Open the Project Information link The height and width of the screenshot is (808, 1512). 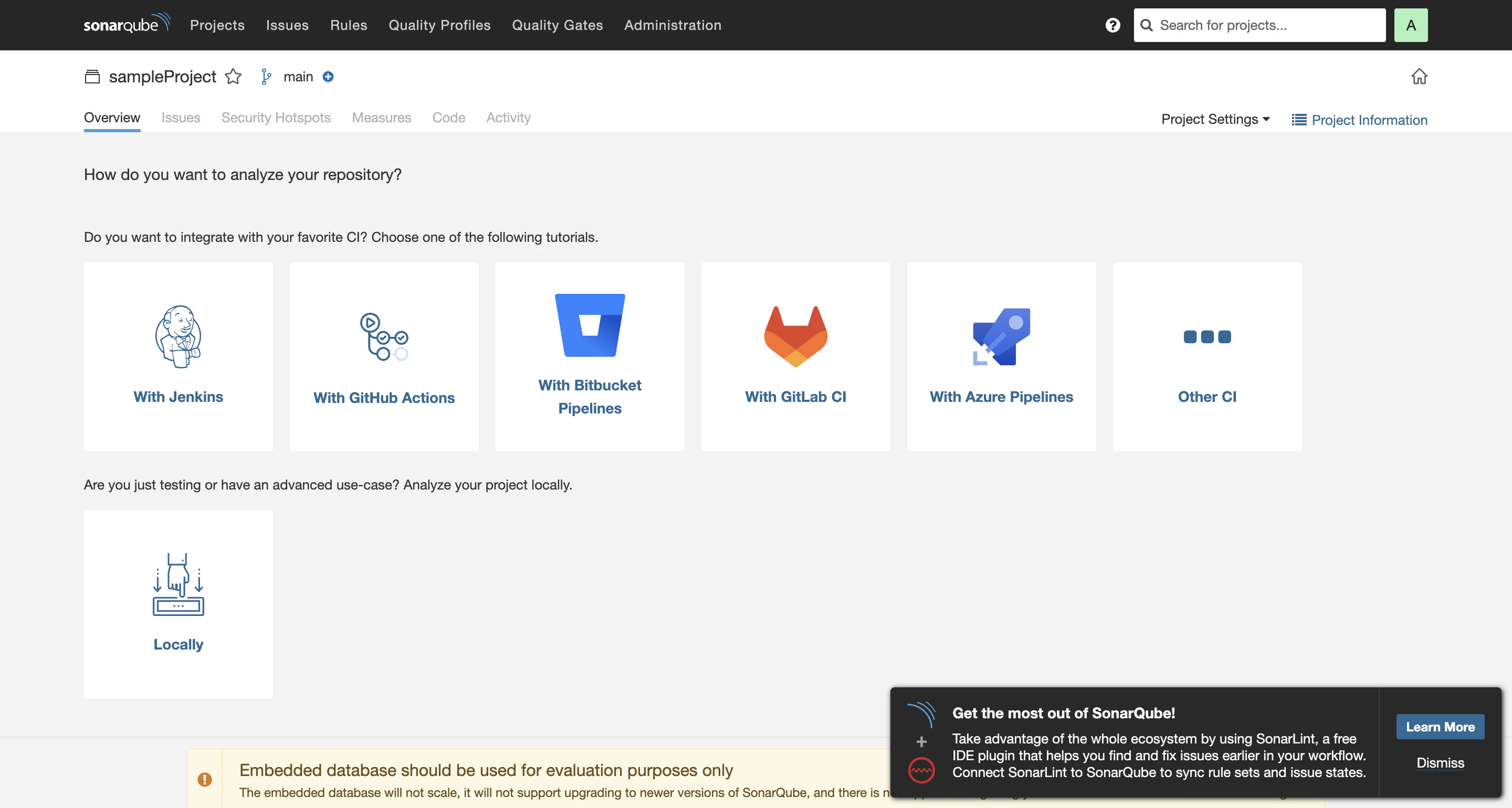pos(1369,120)
